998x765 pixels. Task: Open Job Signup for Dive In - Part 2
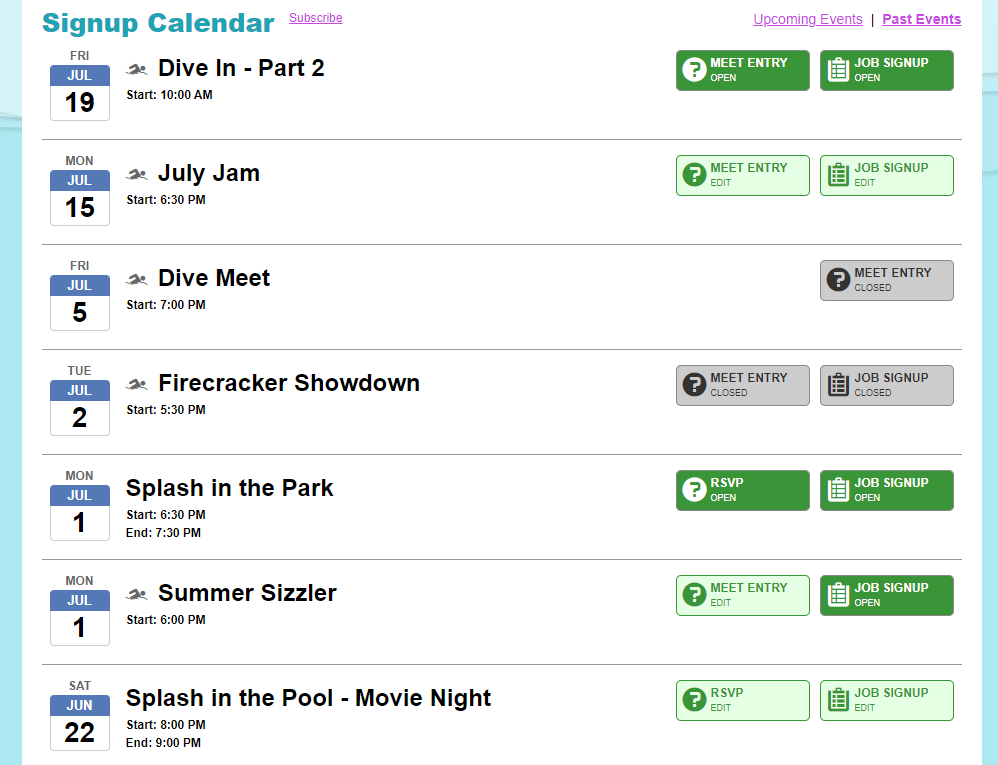point(887,70)
